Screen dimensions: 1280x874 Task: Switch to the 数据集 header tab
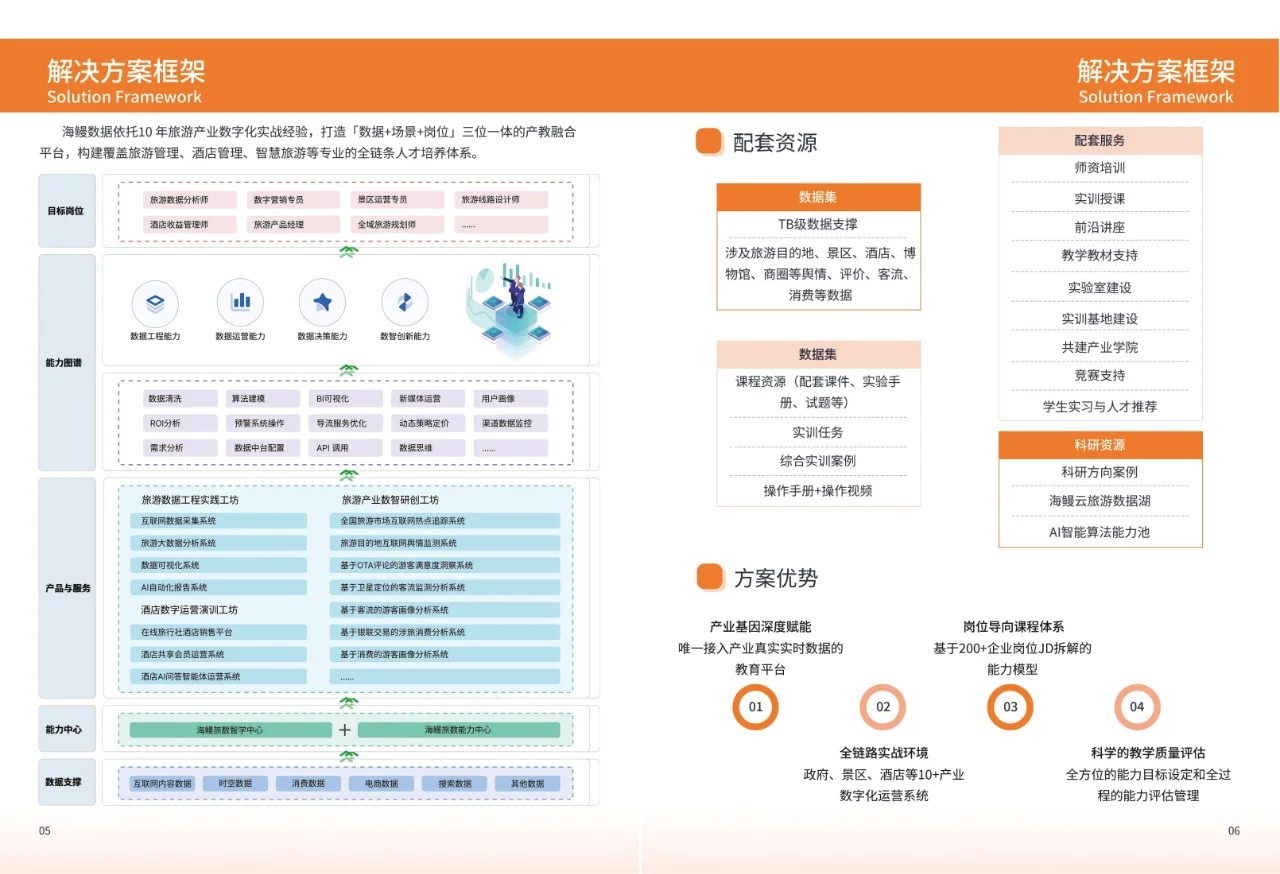(x=818, y=197)
